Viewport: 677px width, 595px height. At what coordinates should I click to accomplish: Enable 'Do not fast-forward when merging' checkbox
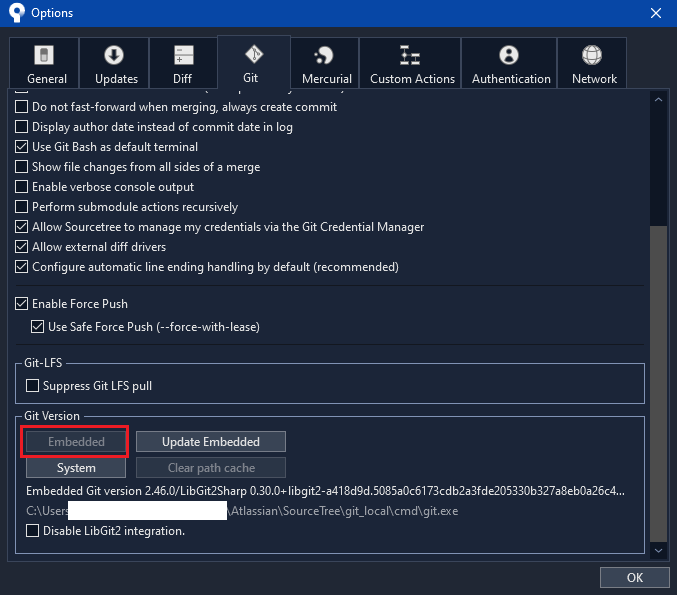click(x=22, y=107)
